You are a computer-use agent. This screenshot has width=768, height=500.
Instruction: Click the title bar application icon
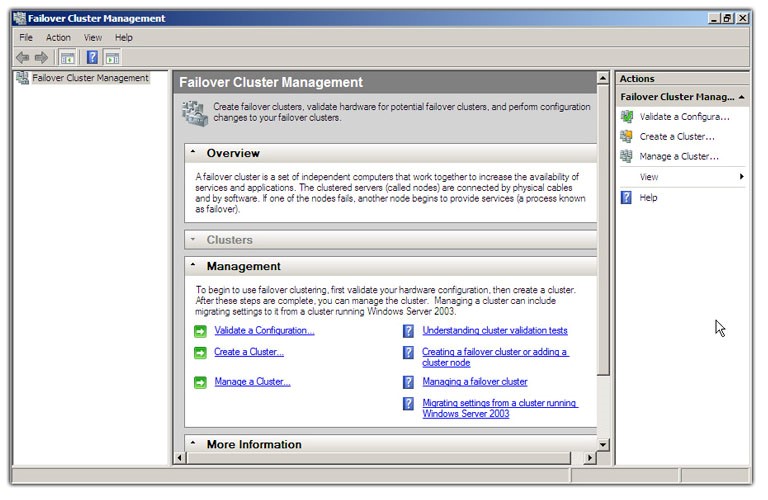(x=20, y=18)
